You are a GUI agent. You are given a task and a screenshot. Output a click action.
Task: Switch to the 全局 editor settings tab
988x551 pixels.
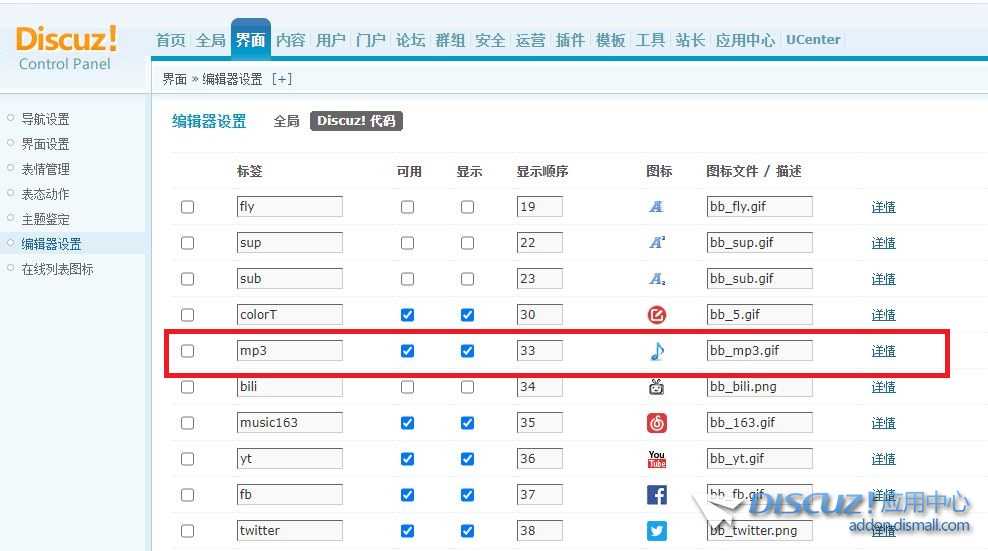[286, 121]
